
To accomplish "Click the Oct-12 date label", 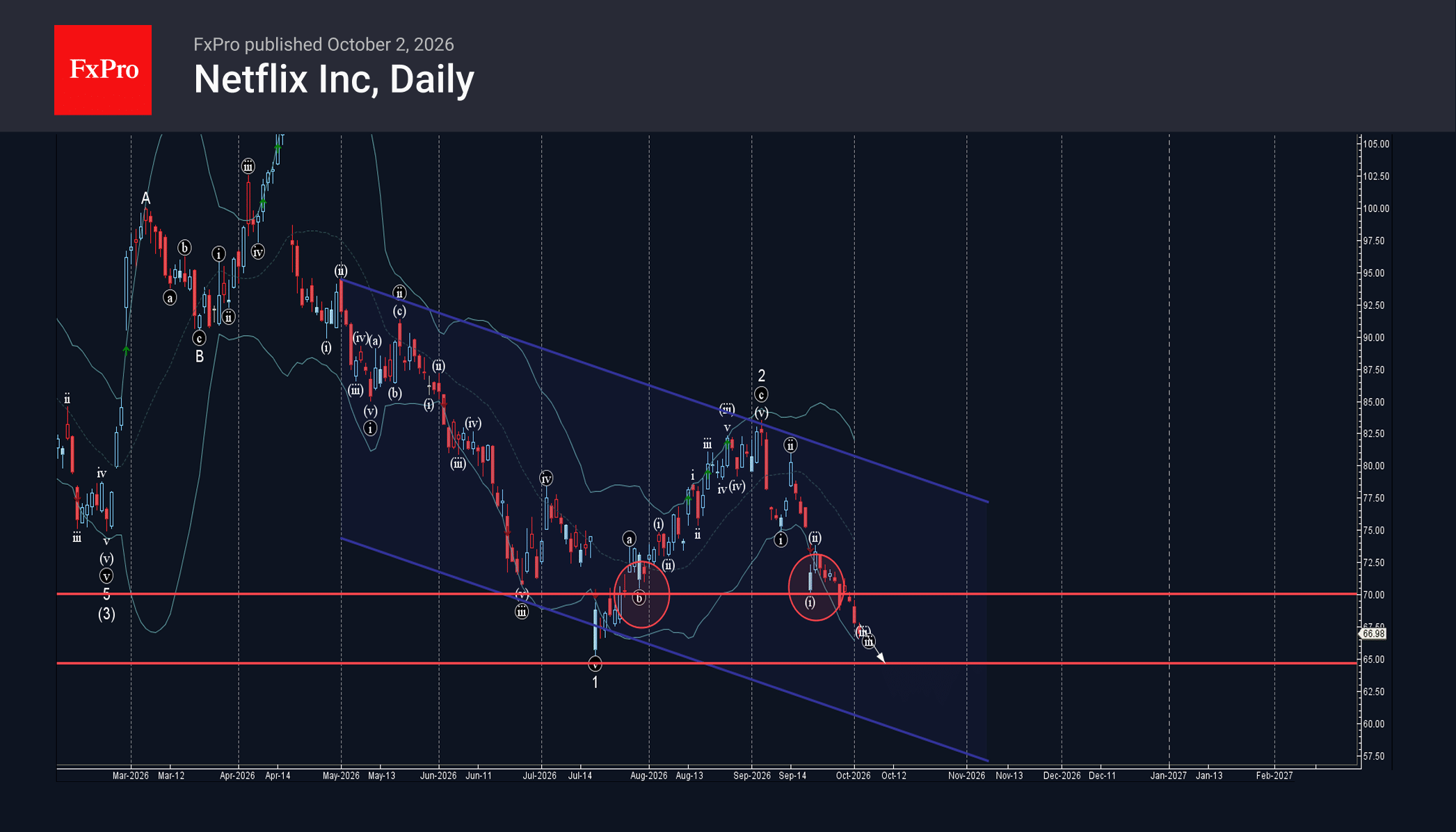I will (894, 776).
